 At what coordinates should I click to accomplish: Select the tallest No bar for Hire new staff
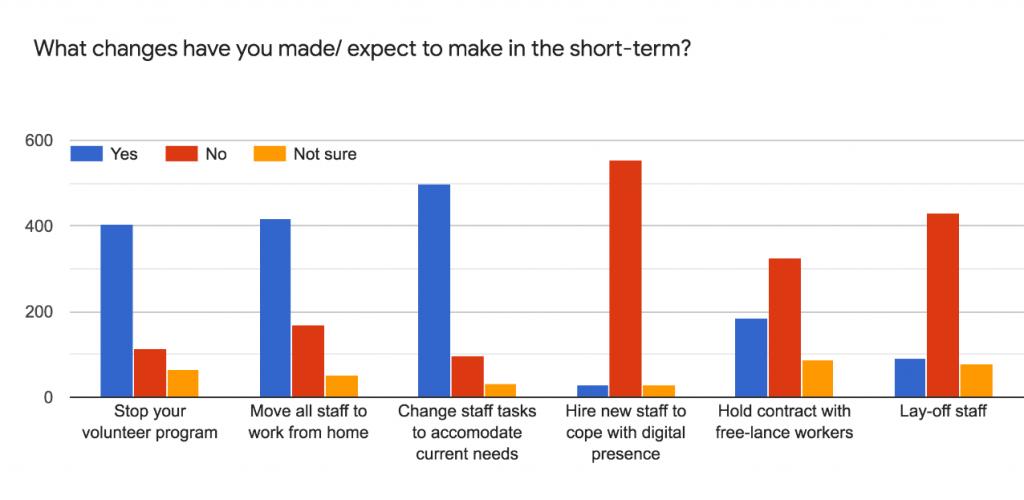click(x=625, y=279)
